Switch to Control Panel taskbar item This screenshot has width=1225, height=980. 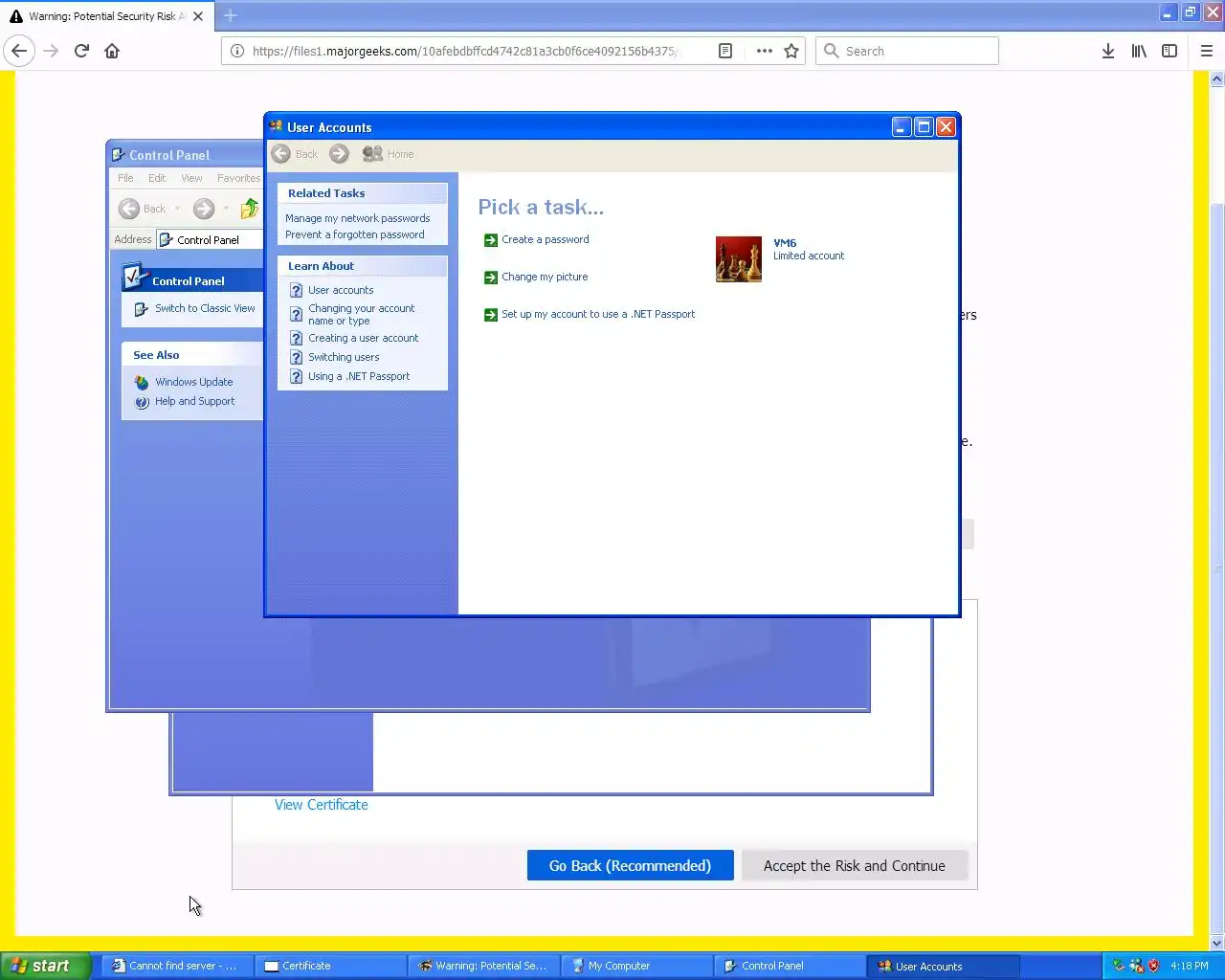click(790, 966)
